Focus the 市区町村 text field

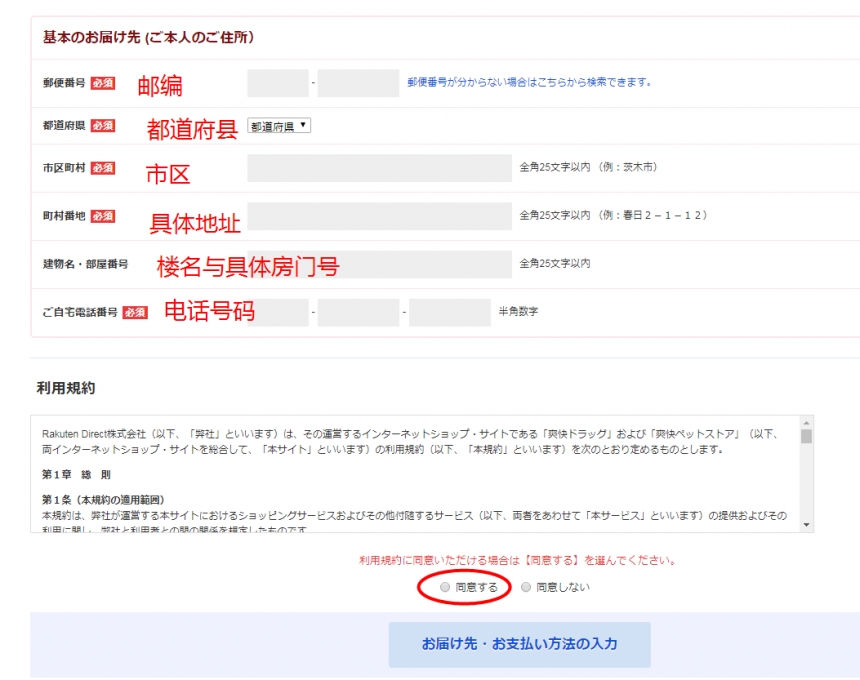tap(380, 168)
